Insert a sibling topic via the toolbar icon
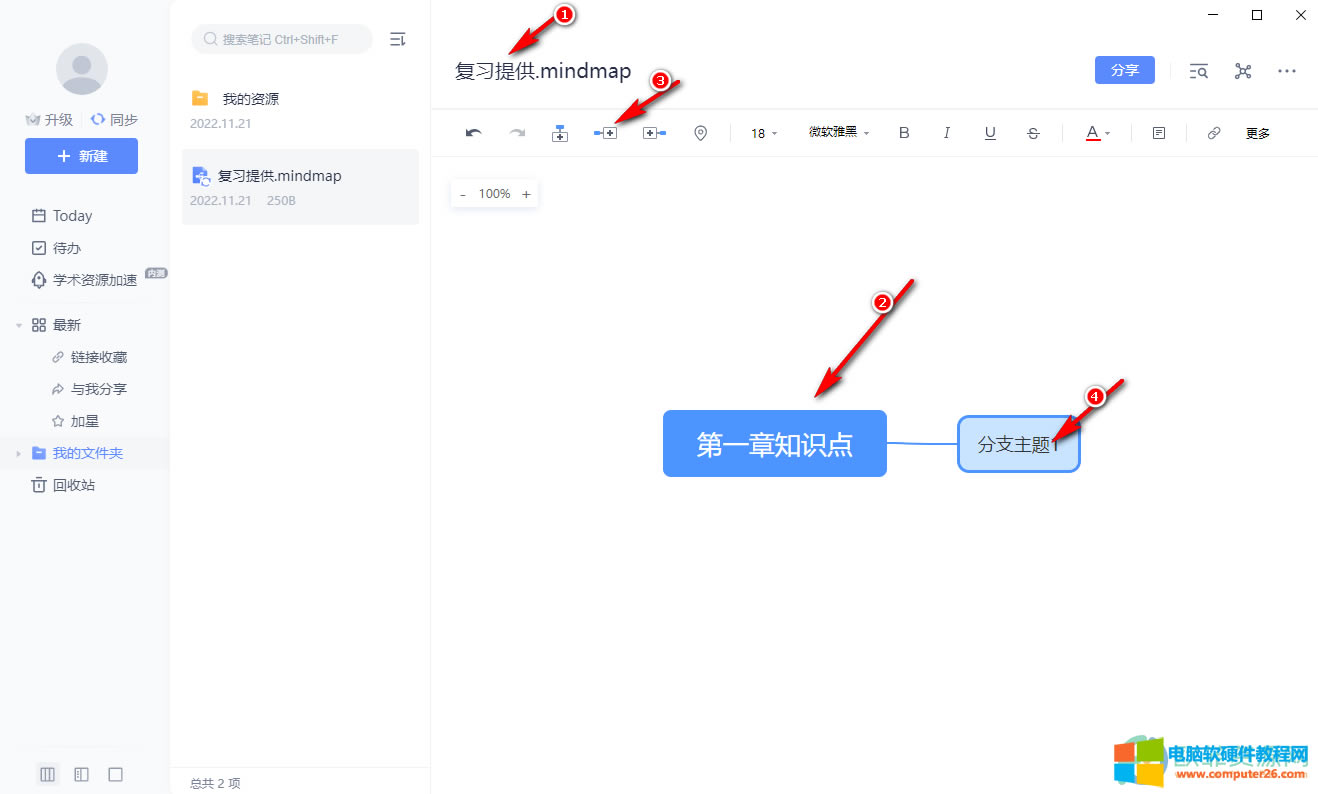1318x794 pixels. click(x=560, y=133)
